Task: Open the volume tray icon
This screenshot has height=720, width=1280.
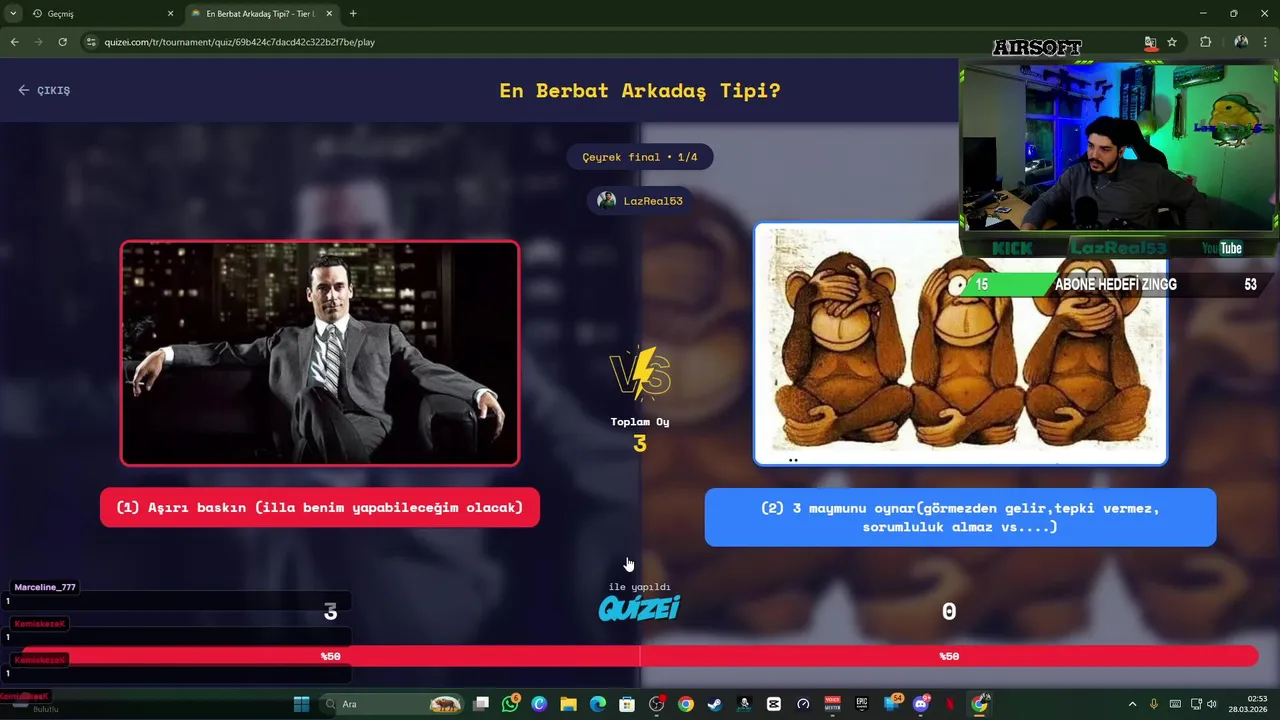Action: pos(1212,704)
